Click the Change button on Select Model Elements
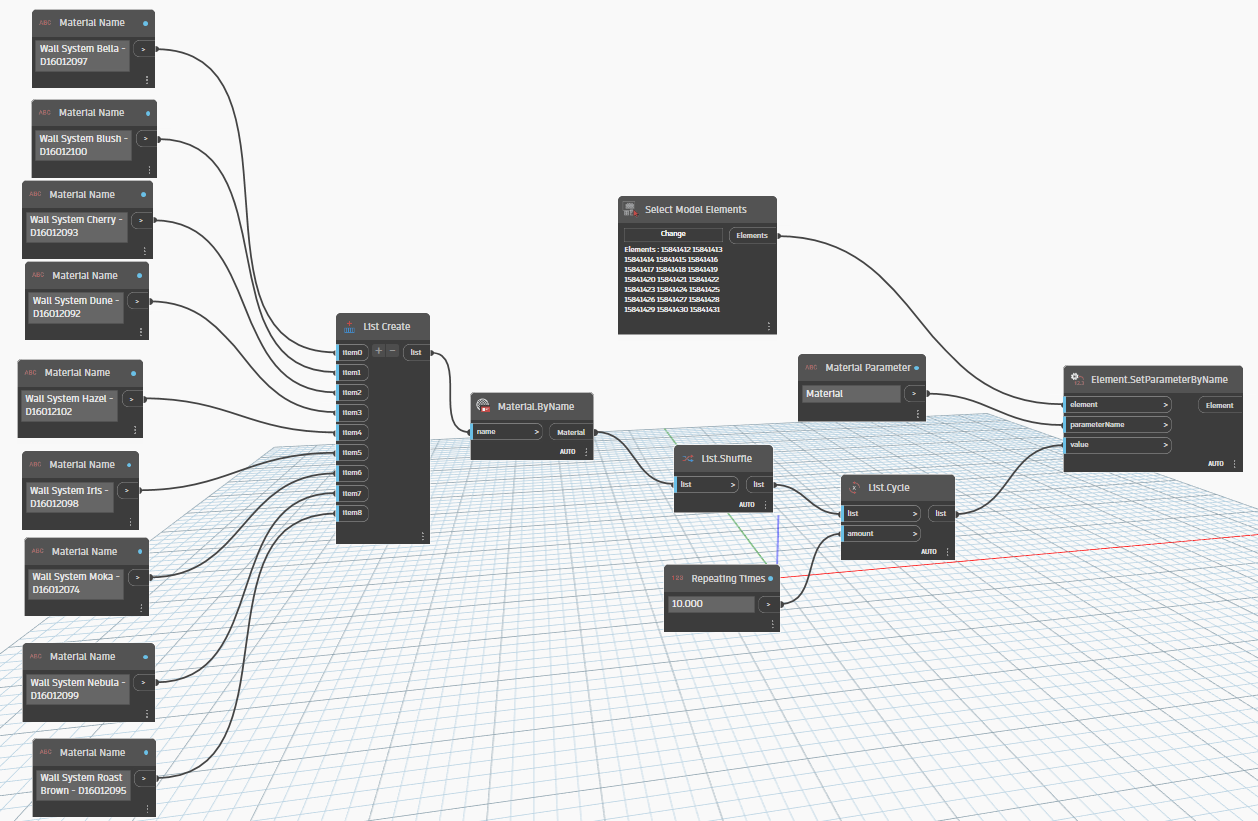The height and width of the screenshot is (821, 1258). tap(674, 234)
